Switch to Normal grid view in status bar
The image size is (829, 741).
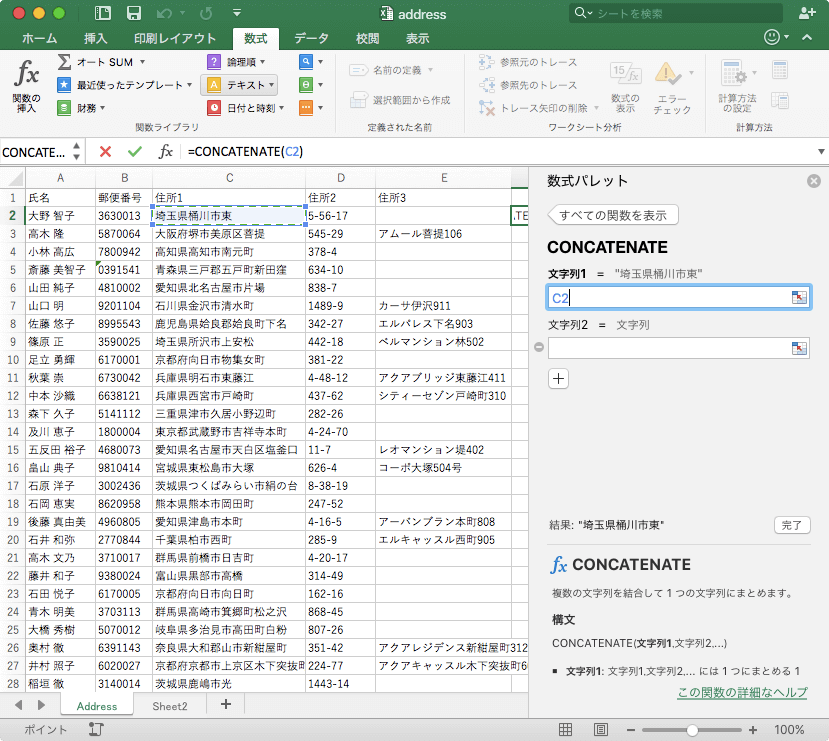(565, 730)
